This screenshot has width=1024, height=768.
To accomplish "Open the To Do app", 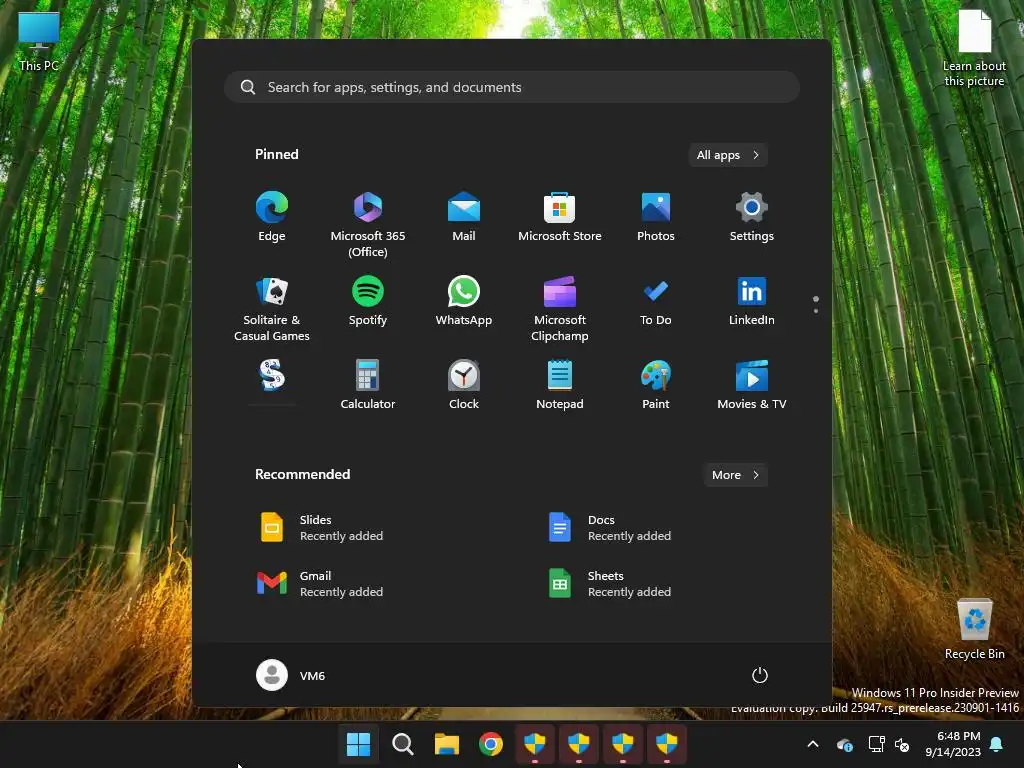I will pos(656,301).
